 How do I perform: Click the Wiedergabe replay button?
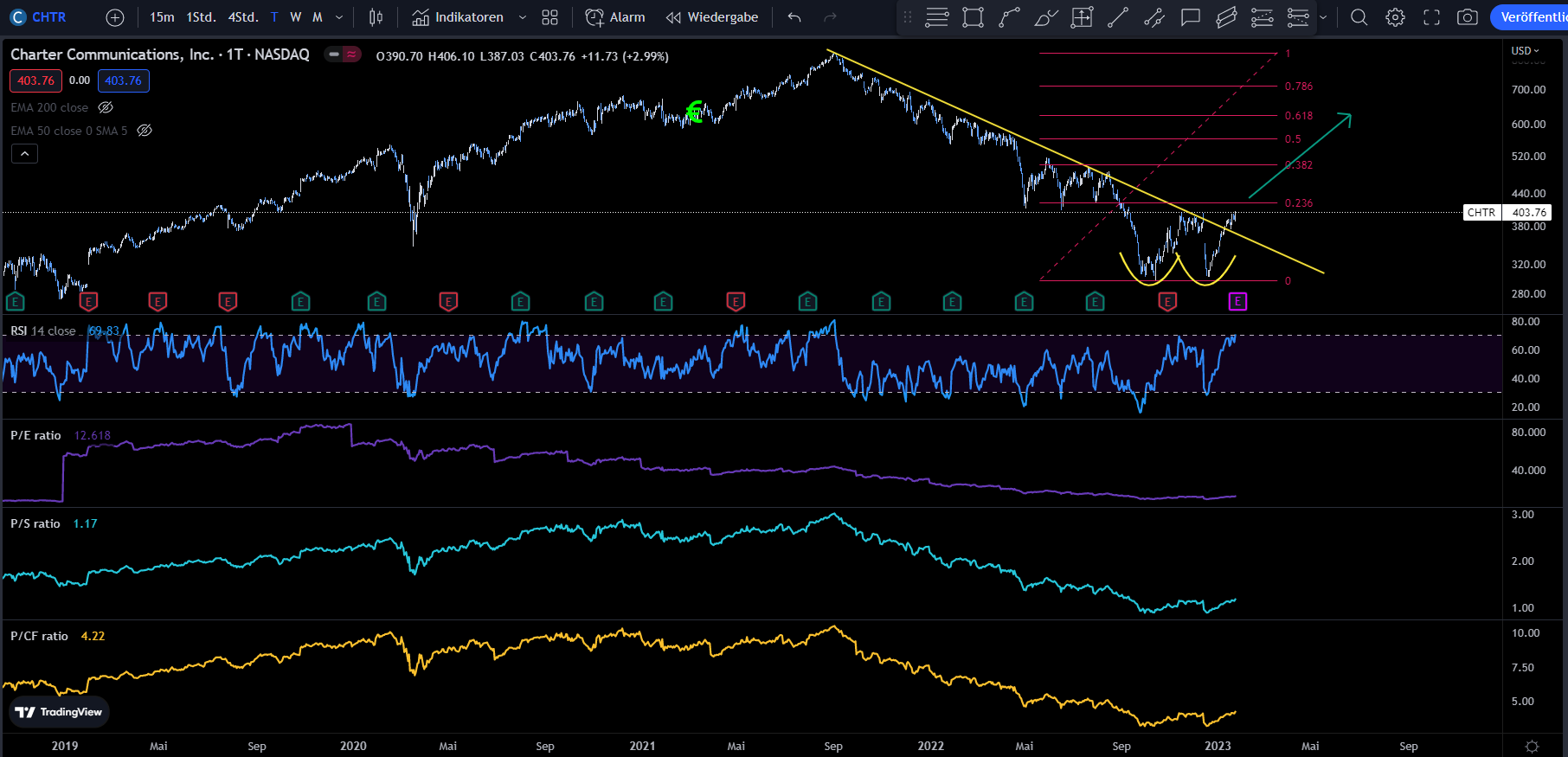pos(712,17)
